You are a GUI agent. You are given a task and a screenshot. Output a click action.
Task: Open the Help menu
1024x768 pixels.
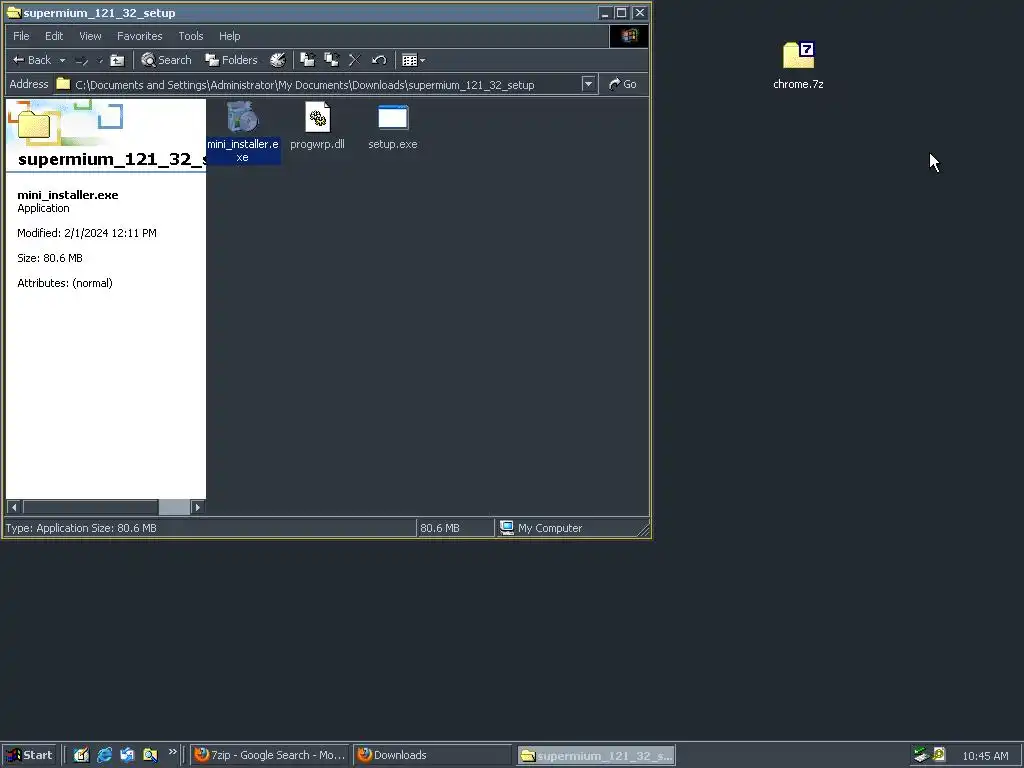coord(229,36)
